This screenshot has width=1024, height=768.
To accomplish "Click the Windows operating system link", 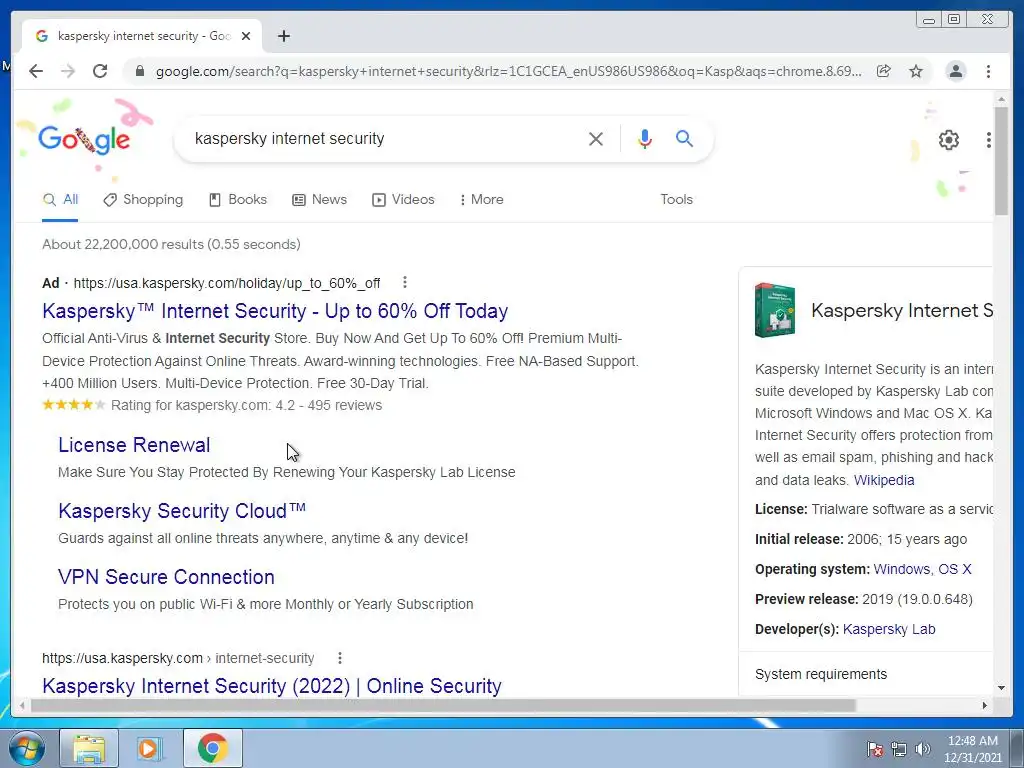I will [901, 569].
